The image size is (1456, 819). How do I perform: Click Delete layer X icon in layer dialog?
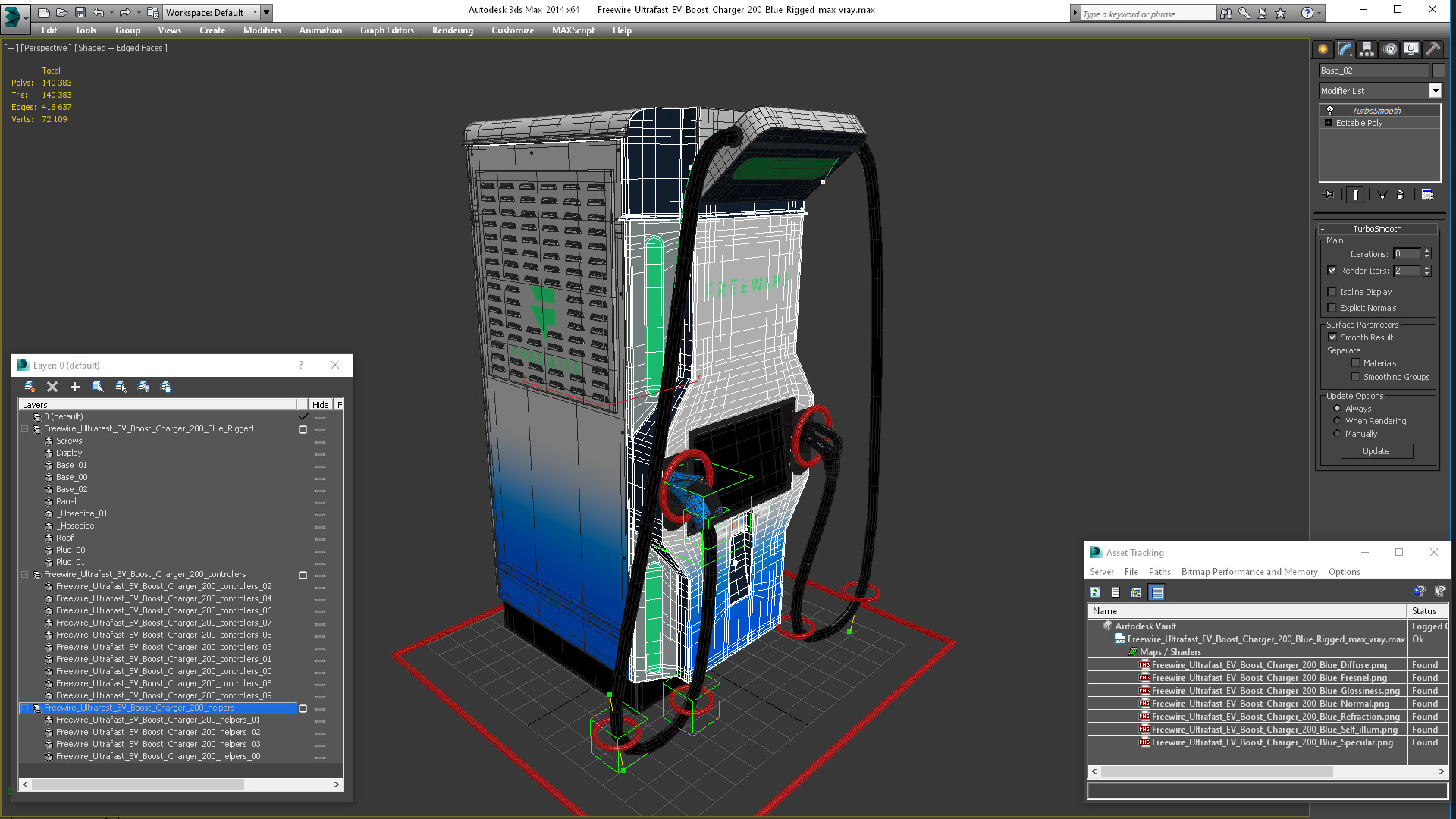(x=52, y=387)
